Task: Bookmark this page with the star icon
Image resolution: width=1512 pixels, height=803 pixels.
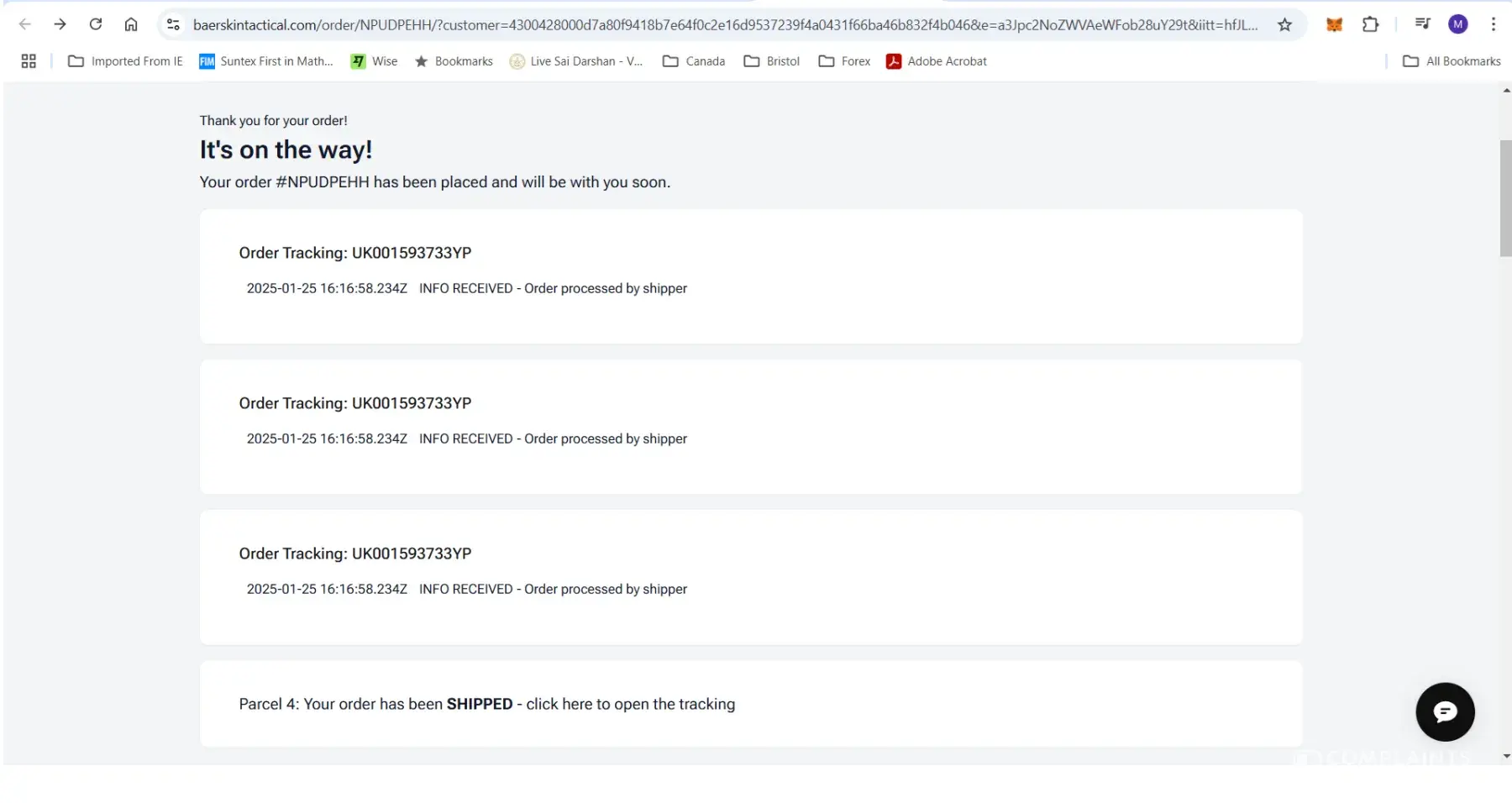Action: [x=1284, y=24]
